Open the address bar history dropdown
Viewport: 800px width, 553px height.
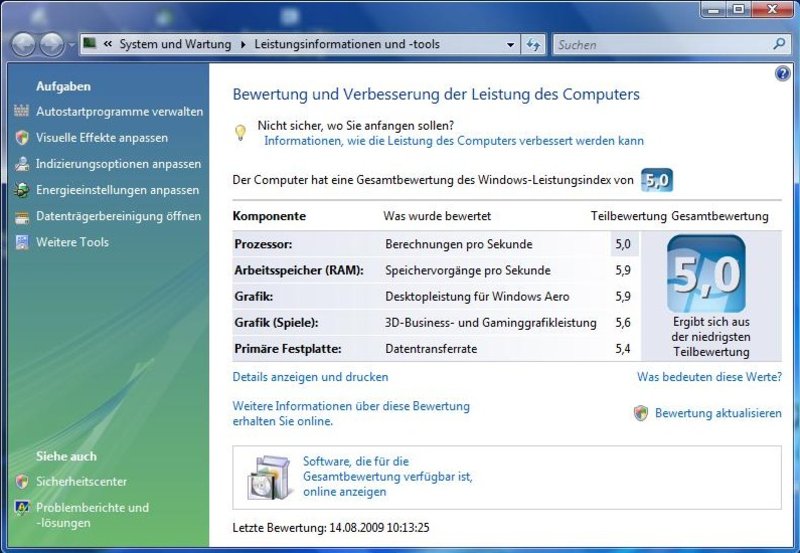coord(510,45)
